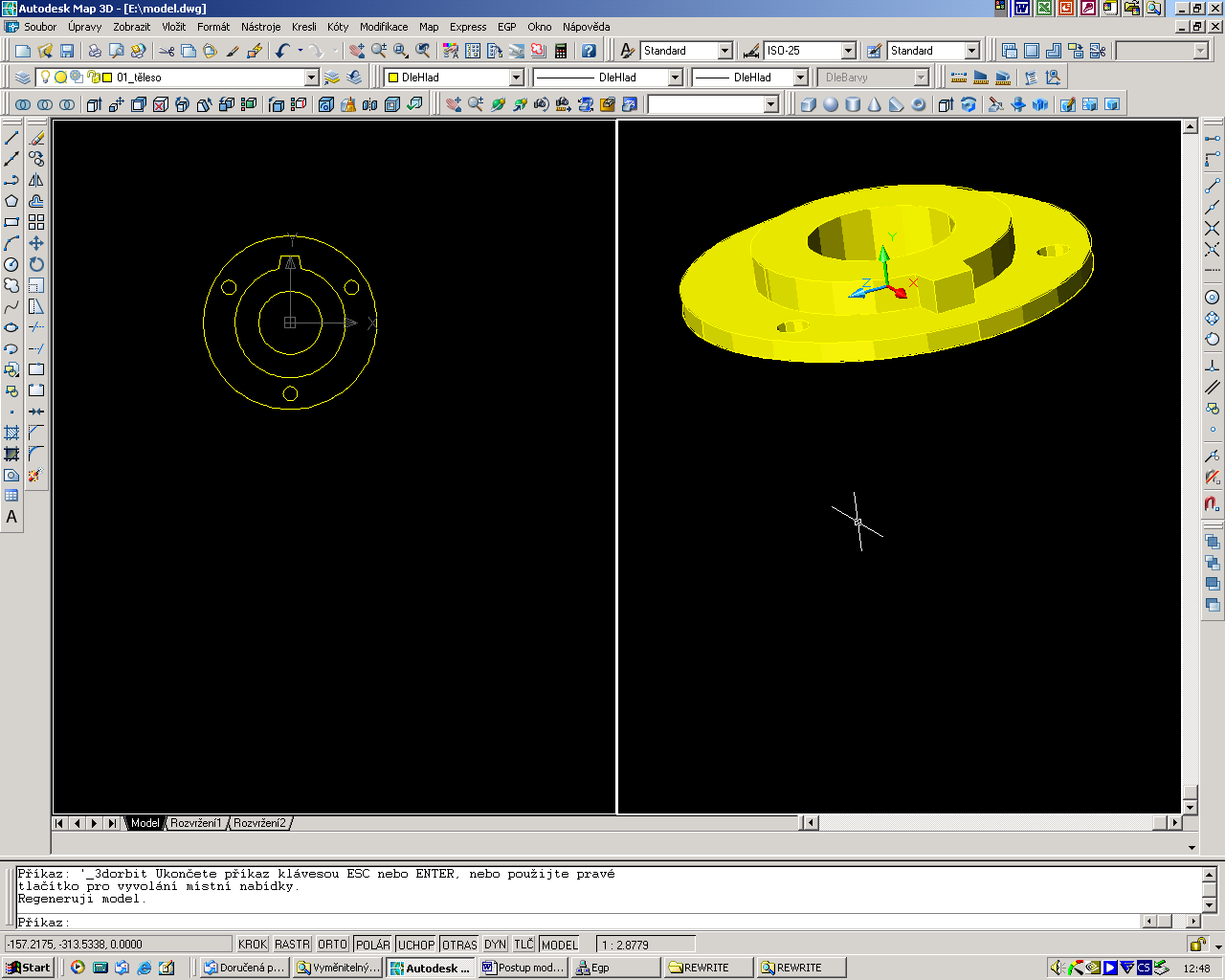Click the Box solid primitive icon
This screenshot has height=980, width=1225.
(x=809, y=104)
